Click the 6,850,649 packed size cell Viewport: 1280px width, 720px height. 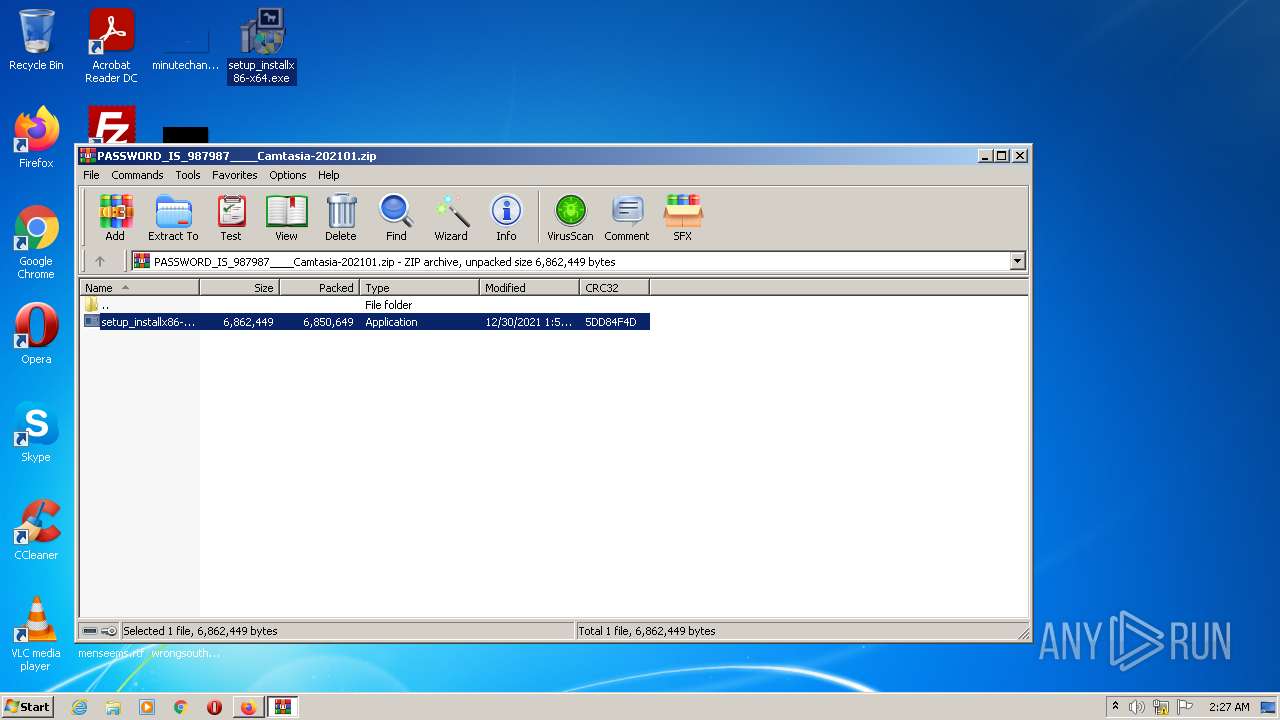click(x=328, y=322)
